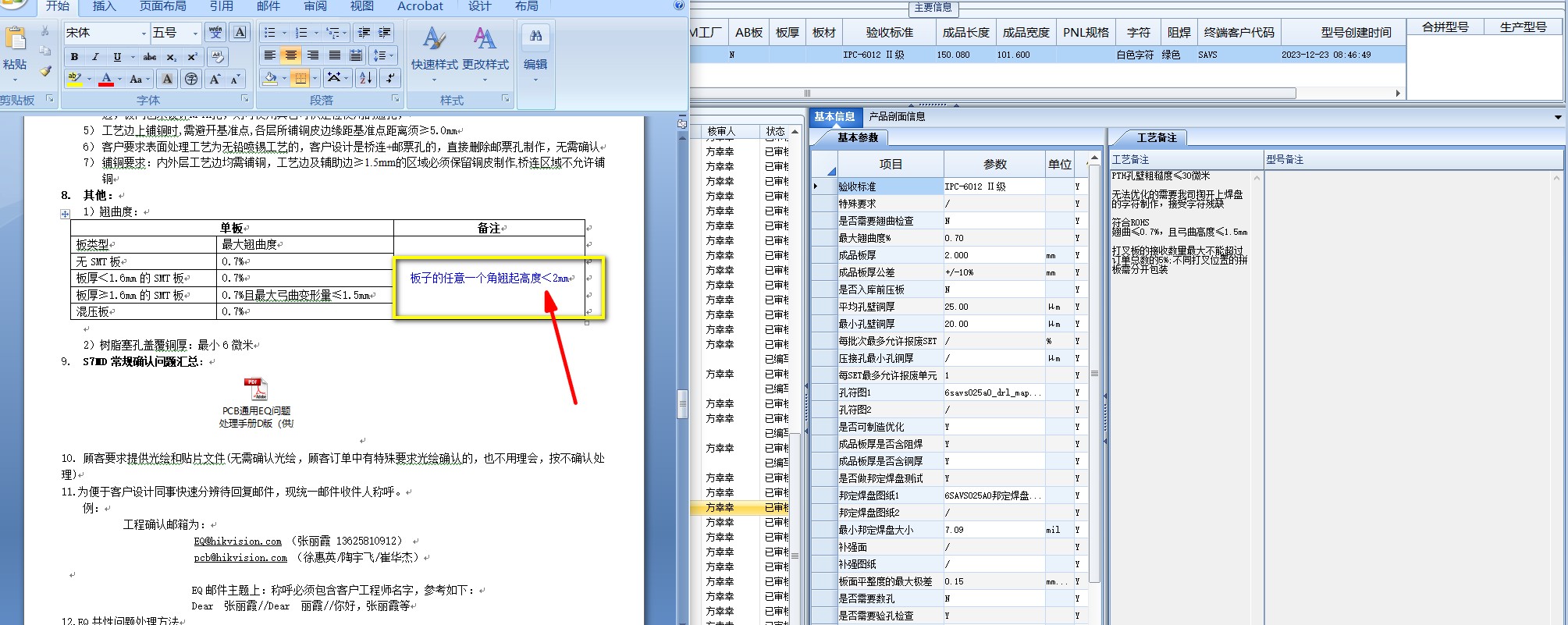Click the Enclose Characters icon
Viewport: 1568px width, 625px height.
click(191, 79)
